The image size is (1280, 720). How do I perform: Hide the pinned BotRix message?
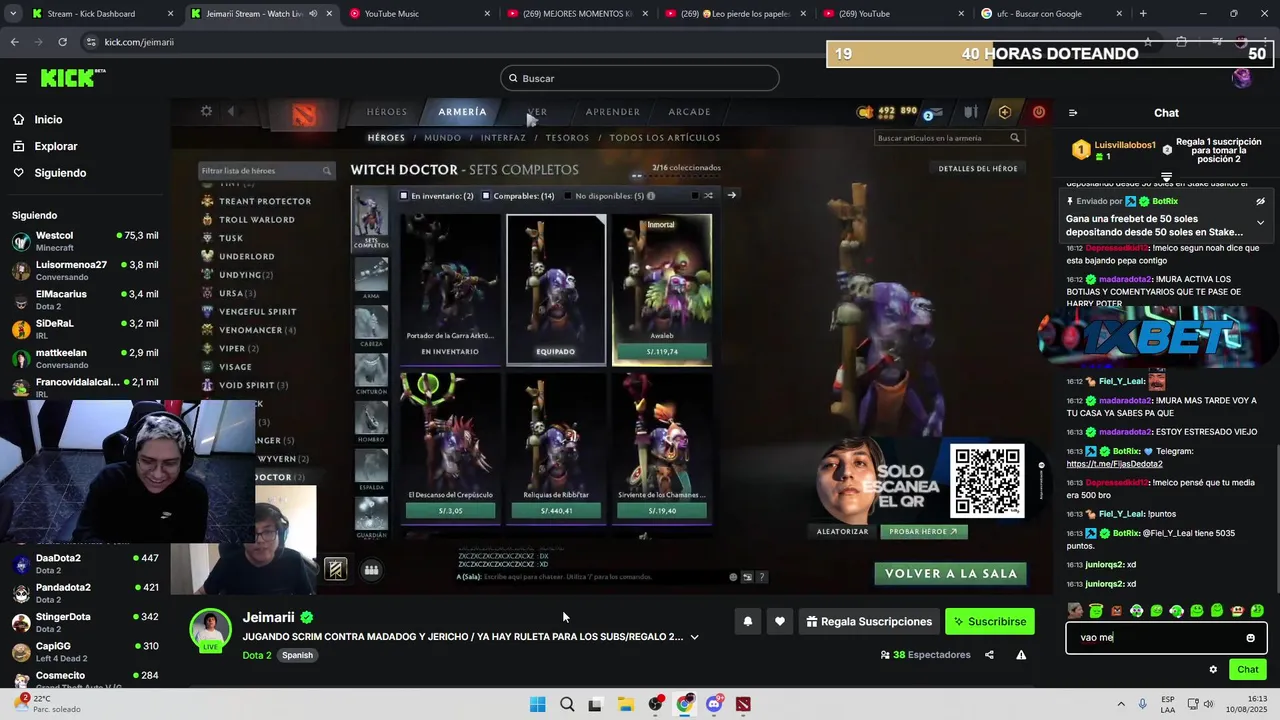[1260, 201]
